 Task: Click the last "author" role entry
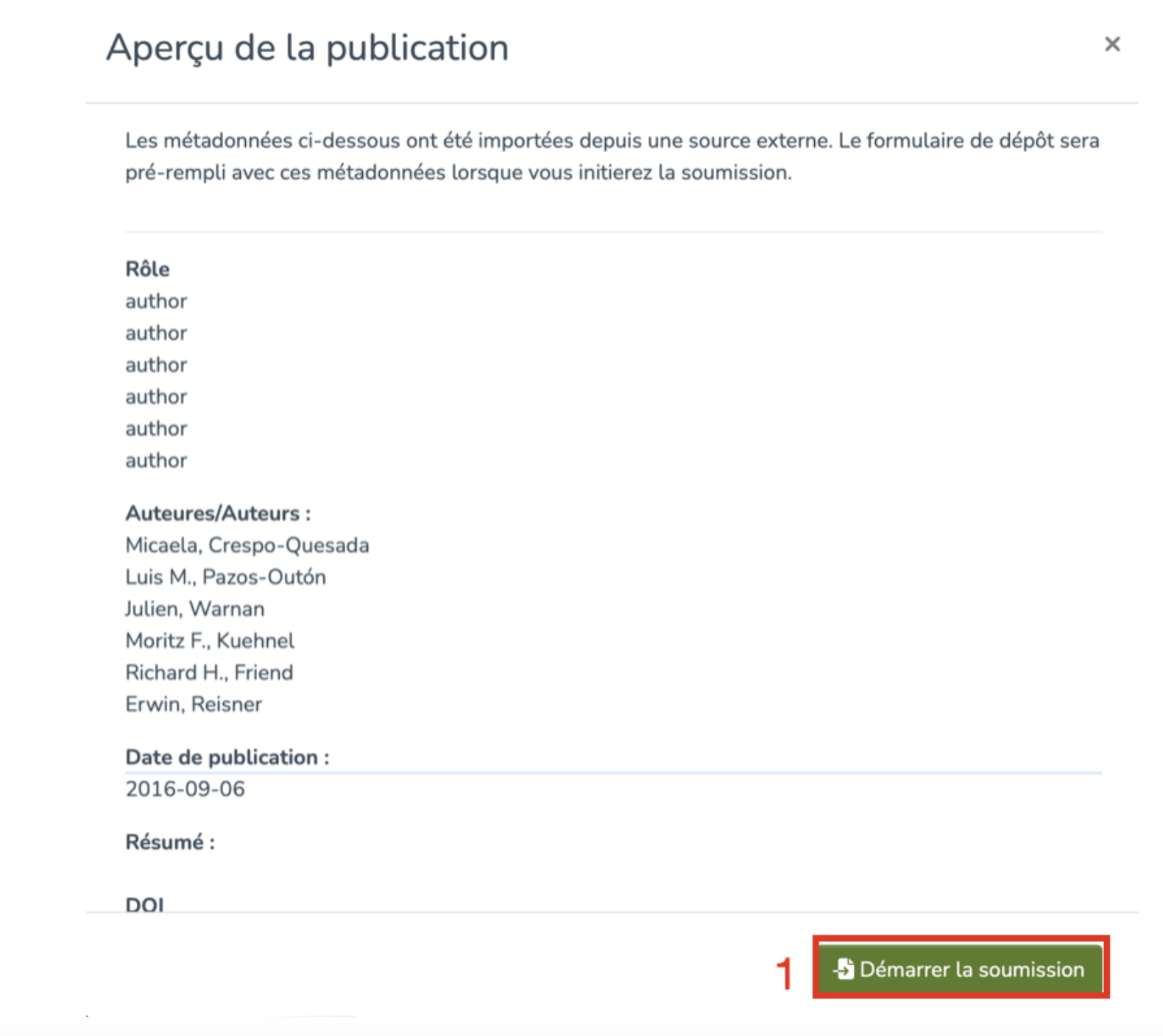tap(156, 461)
